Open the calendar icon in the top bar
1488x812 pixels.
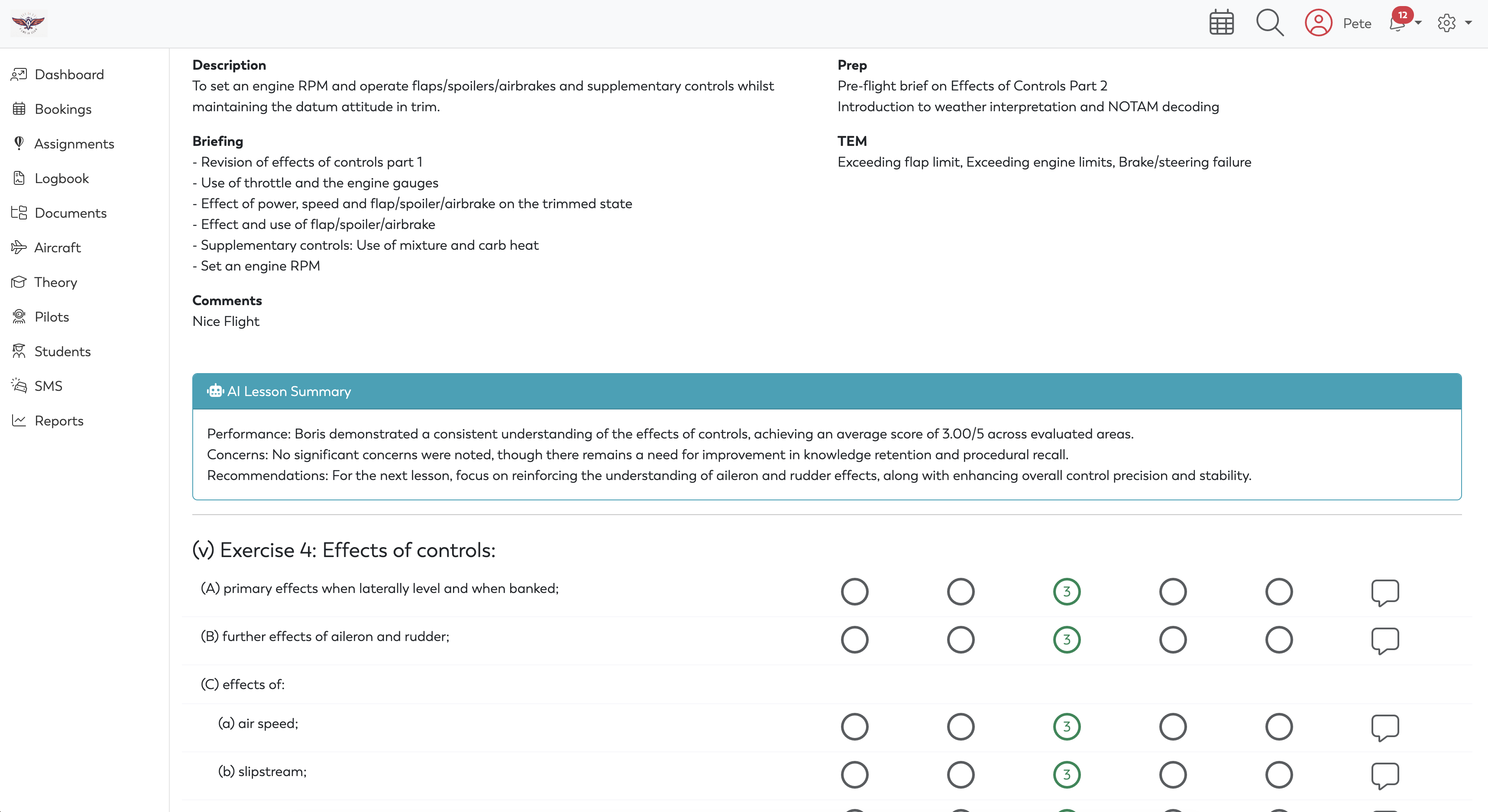coord(1221,23)
